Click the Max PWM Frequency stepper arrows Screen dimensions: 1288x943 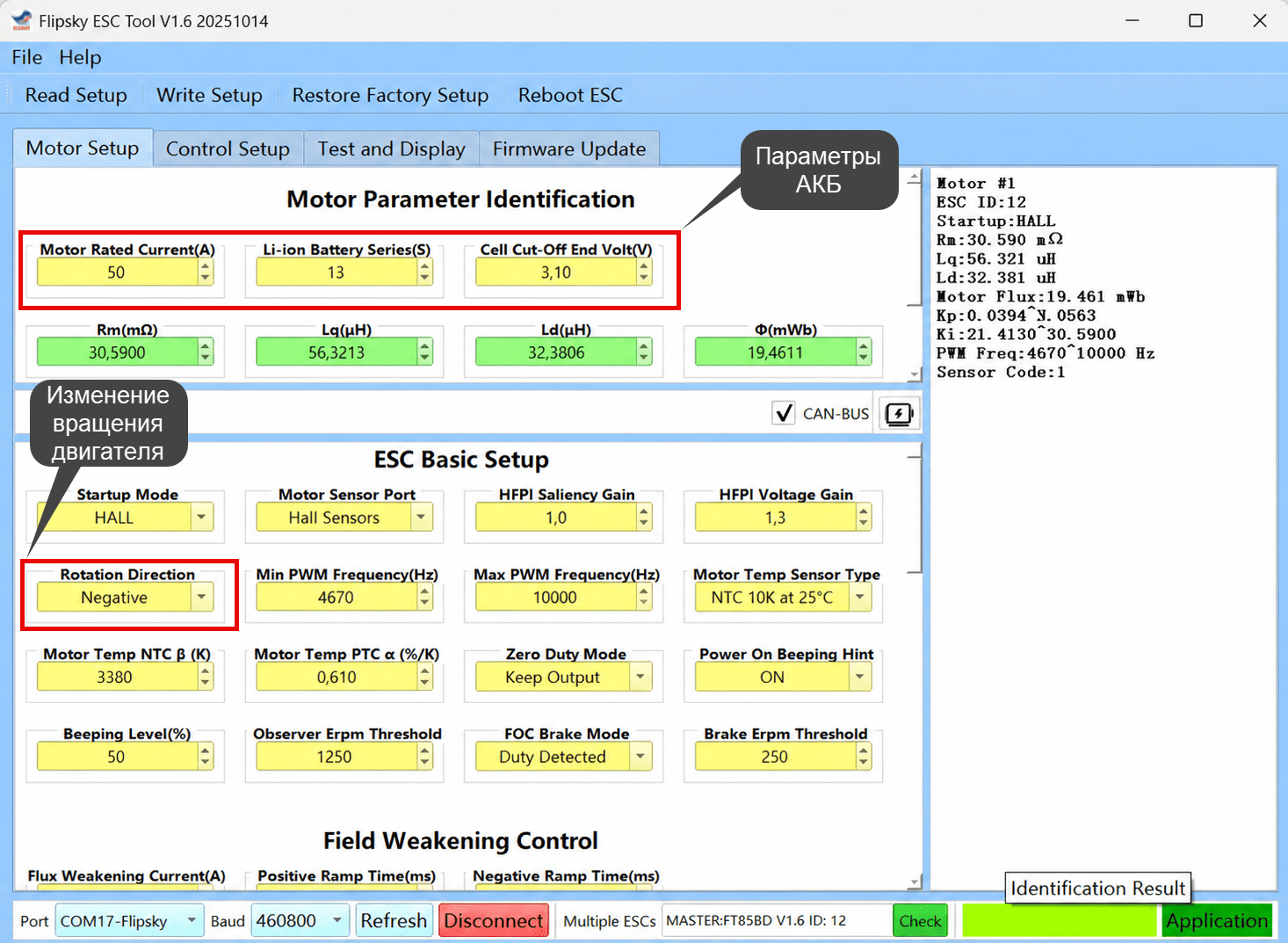point(645,598)
